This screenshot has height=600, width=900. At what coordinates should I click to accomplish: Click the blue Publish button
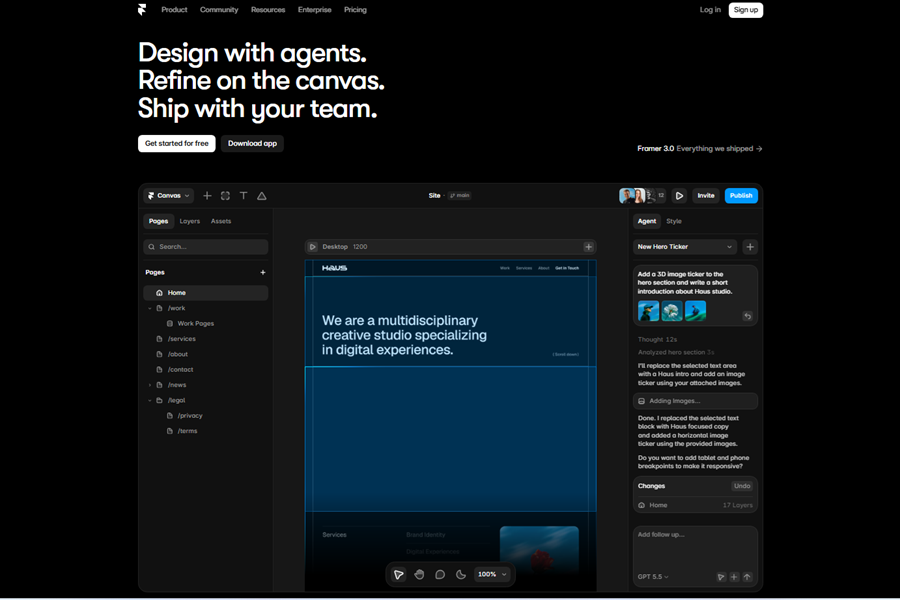click(x=741, y=196)
